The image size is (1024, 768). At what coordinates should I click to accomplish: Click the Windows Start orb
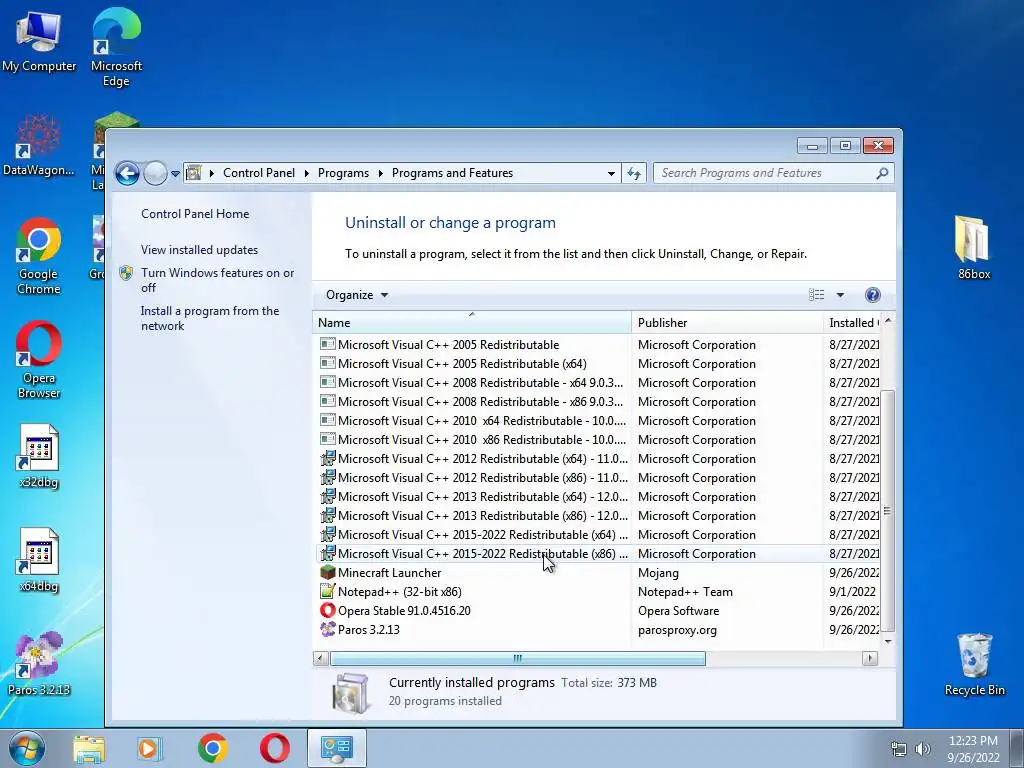pyautogui.click(x=27, y=748)
